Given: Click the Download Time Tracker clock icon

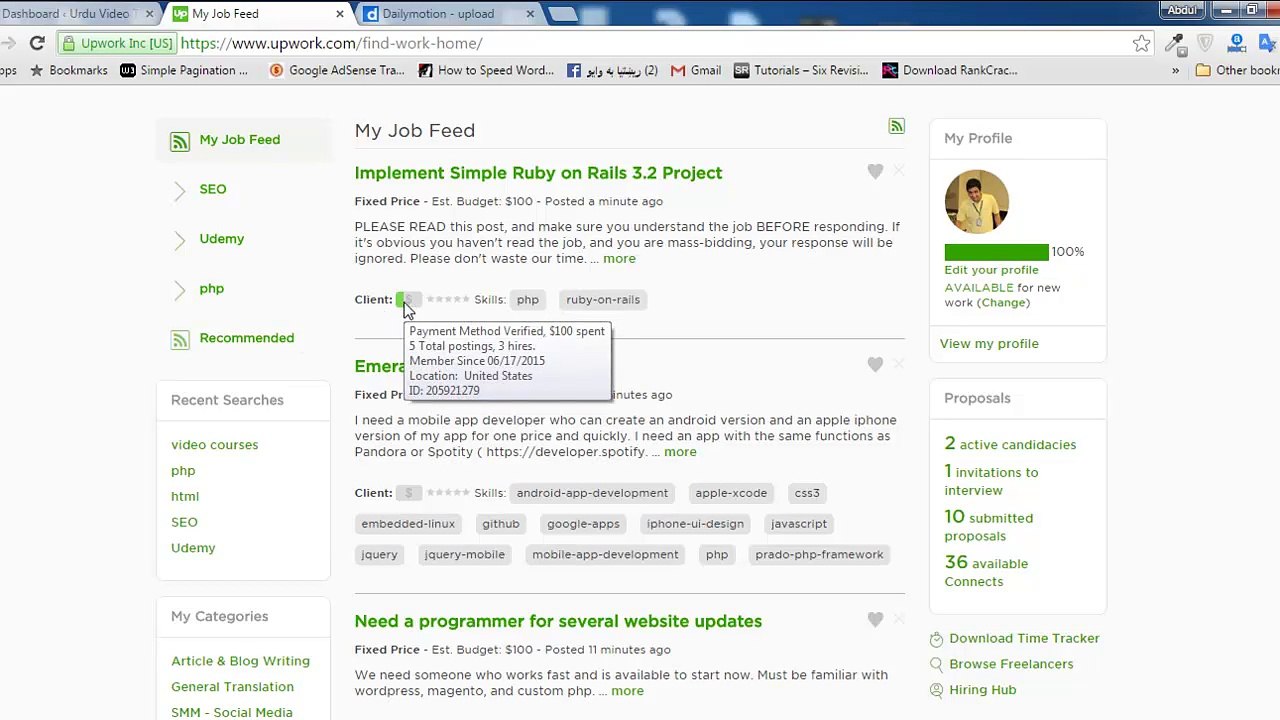Looking at the screenshot, I should pyautogui.click(x=936, y=639).
